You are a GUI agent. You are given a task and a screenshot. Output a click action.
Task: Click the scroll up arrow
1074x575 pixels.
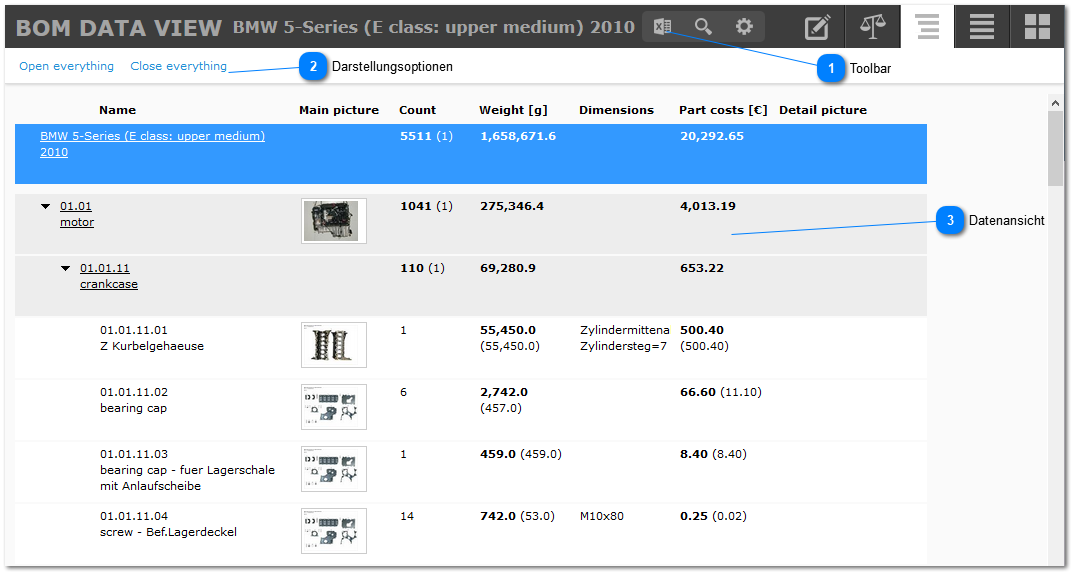(1056, 103)
